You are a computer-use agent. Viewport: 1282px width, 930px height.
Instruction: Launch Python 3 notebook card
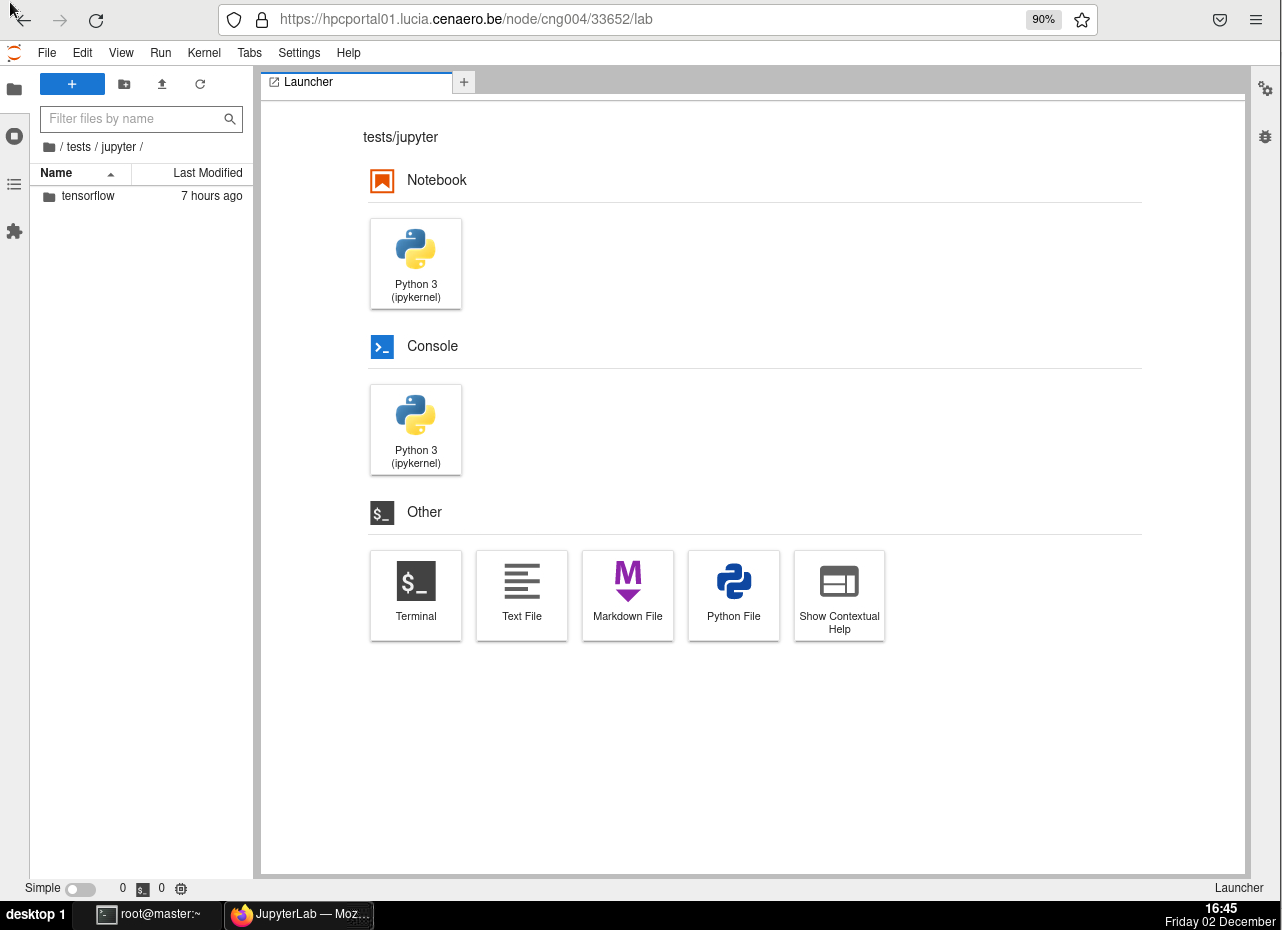point(416,264)
